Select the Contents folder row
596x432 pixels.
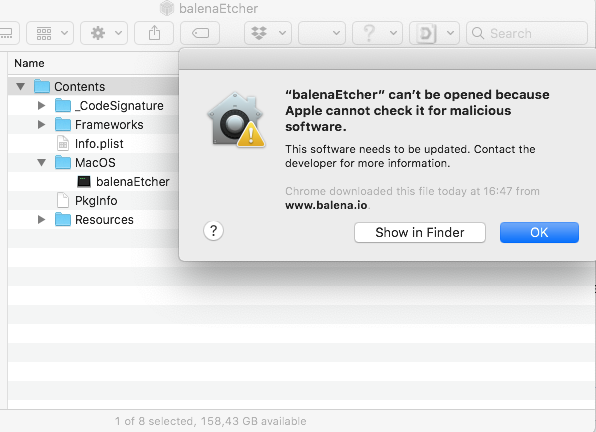[93, 86]
